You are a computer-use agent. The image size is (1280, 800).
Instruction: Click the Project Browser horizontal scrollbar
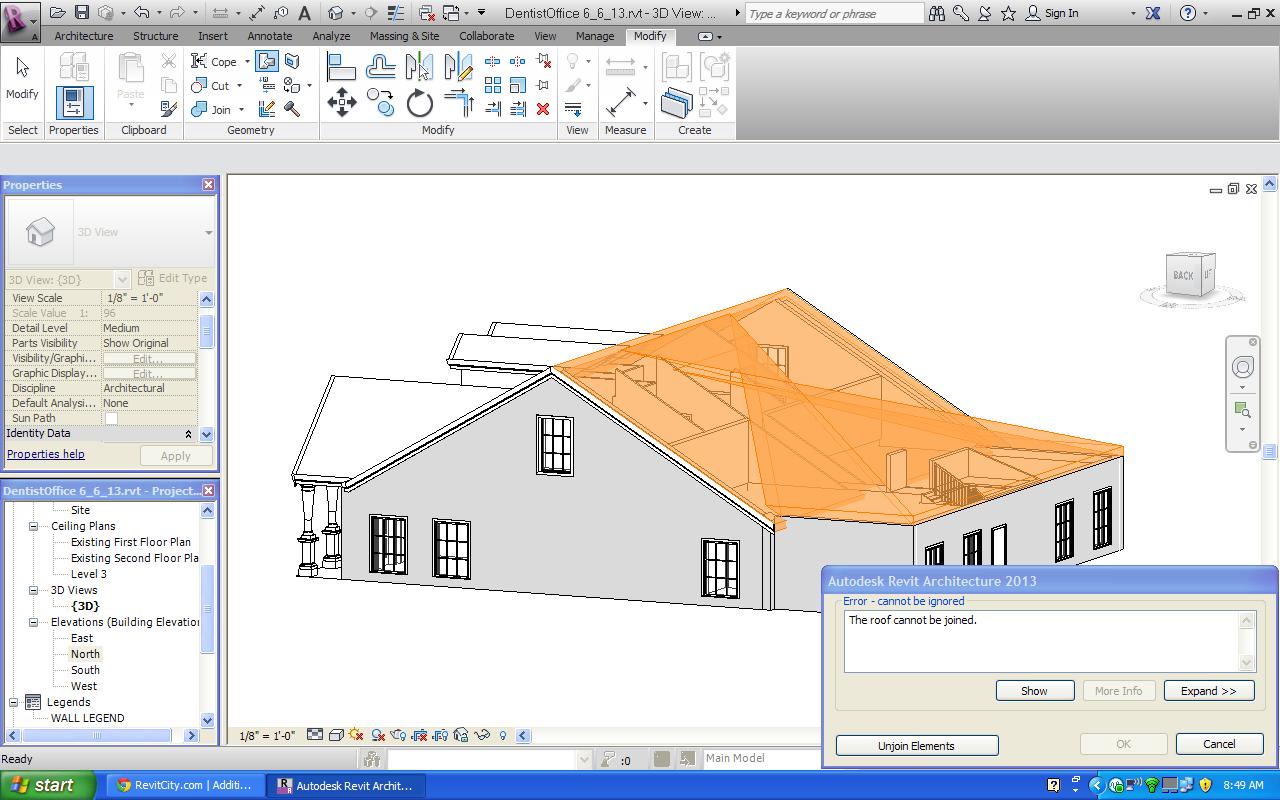coord(98,736)
